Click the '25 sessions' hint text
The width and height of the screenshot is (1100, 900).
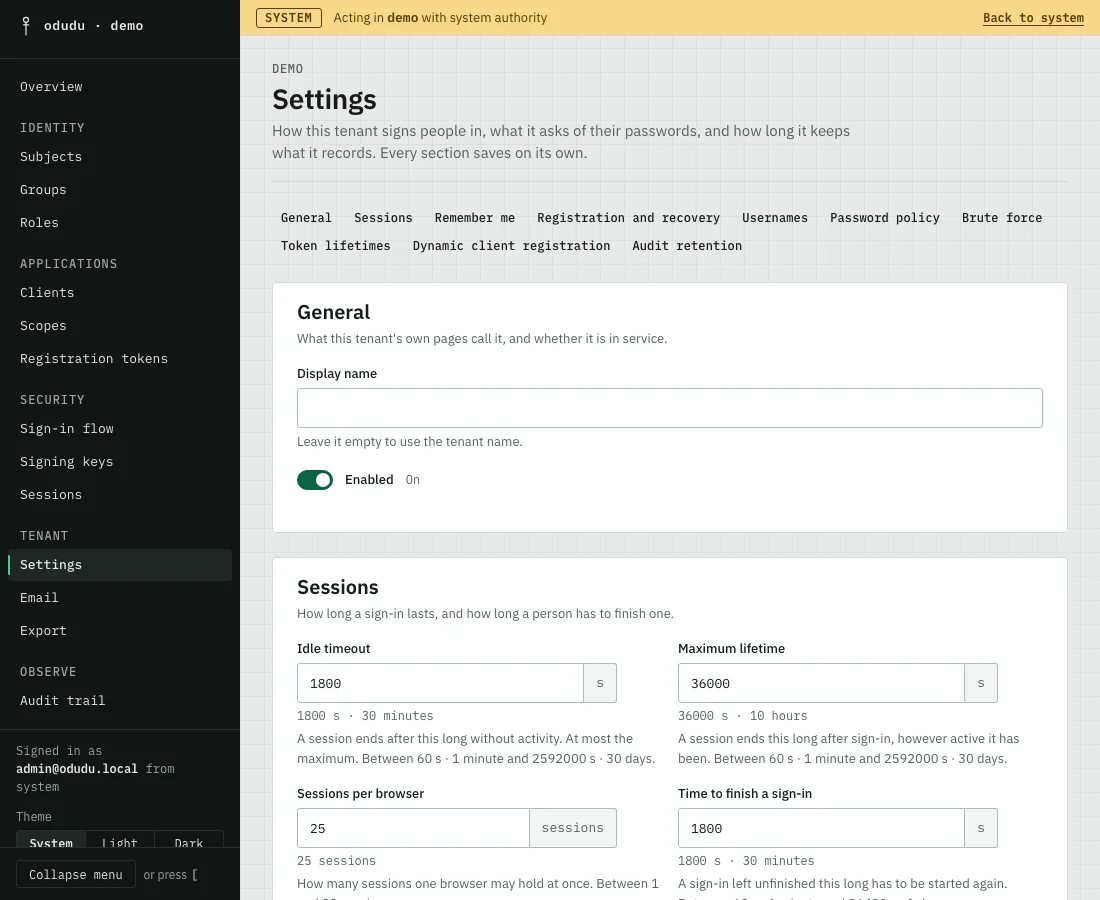point(336,861)
